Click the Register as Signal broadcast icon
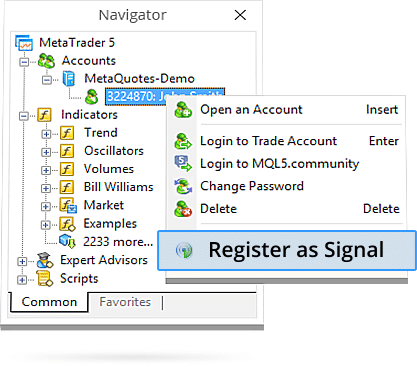 pyautogui.click(x=184, y=250)
